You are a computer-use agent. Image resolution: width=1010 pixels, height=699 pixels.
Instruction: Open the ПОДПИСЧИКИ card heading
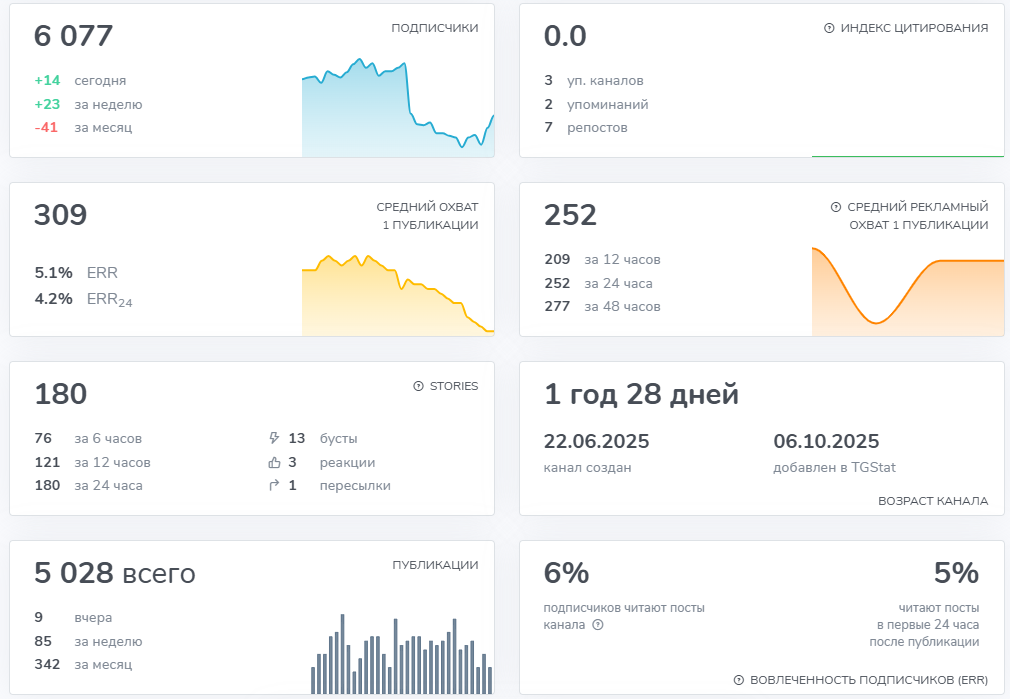point(435,28)
